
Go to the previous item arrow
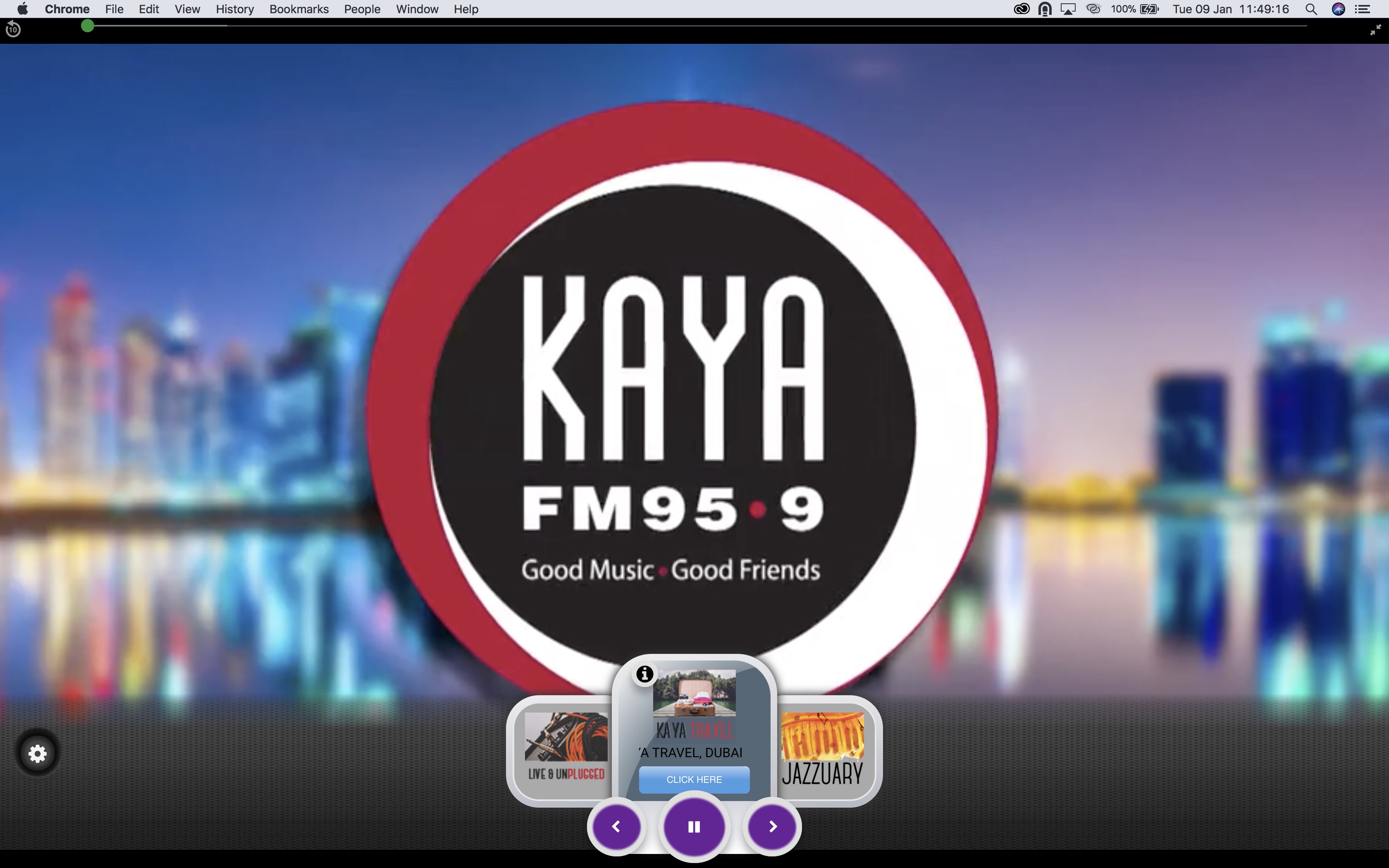pyautogui.click(x=616, y=827)
